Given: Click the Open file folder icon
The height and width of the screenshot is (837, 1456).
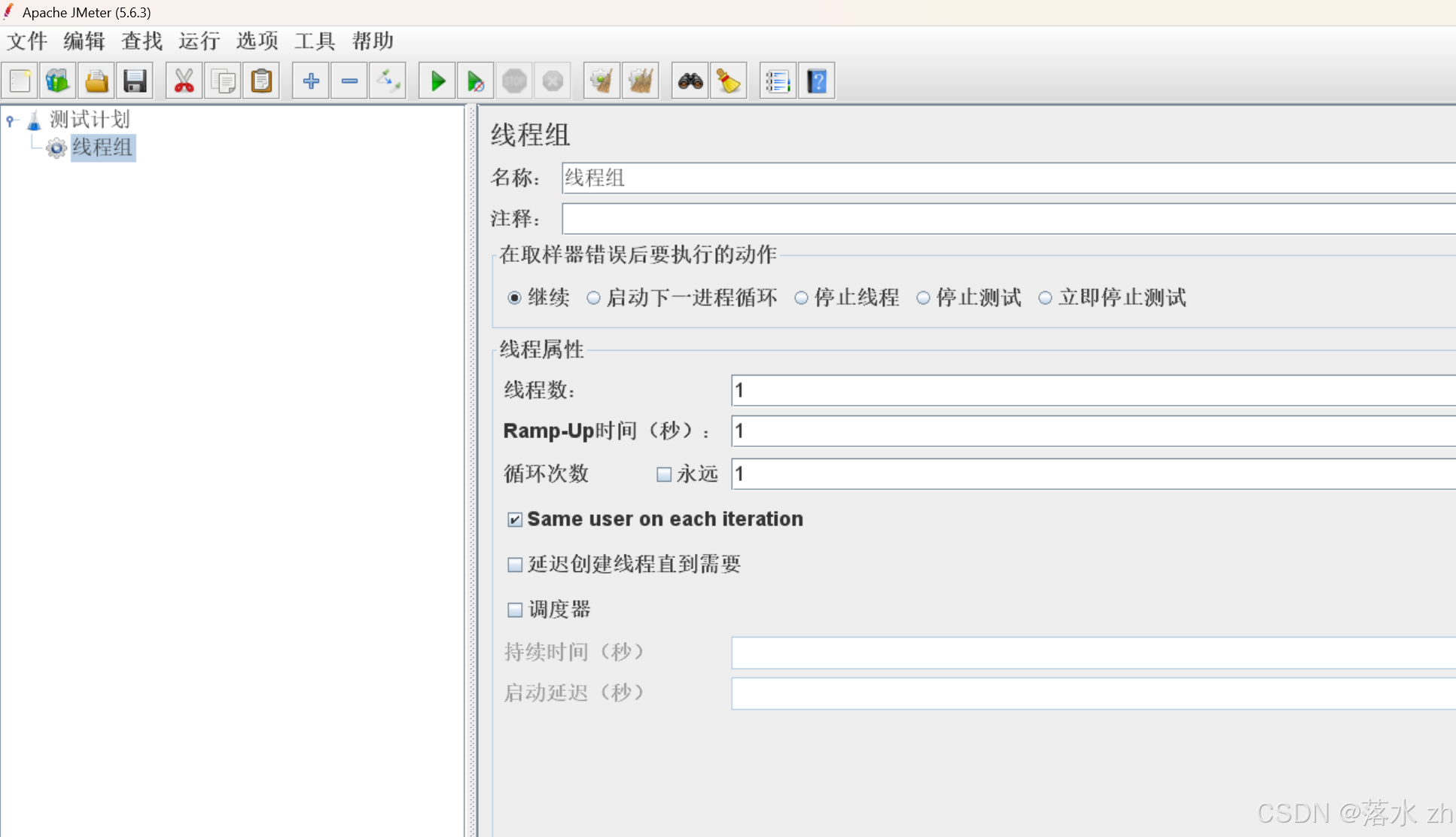Looking at the screenshot, I should pyautogui.click(x=96, y=81).
